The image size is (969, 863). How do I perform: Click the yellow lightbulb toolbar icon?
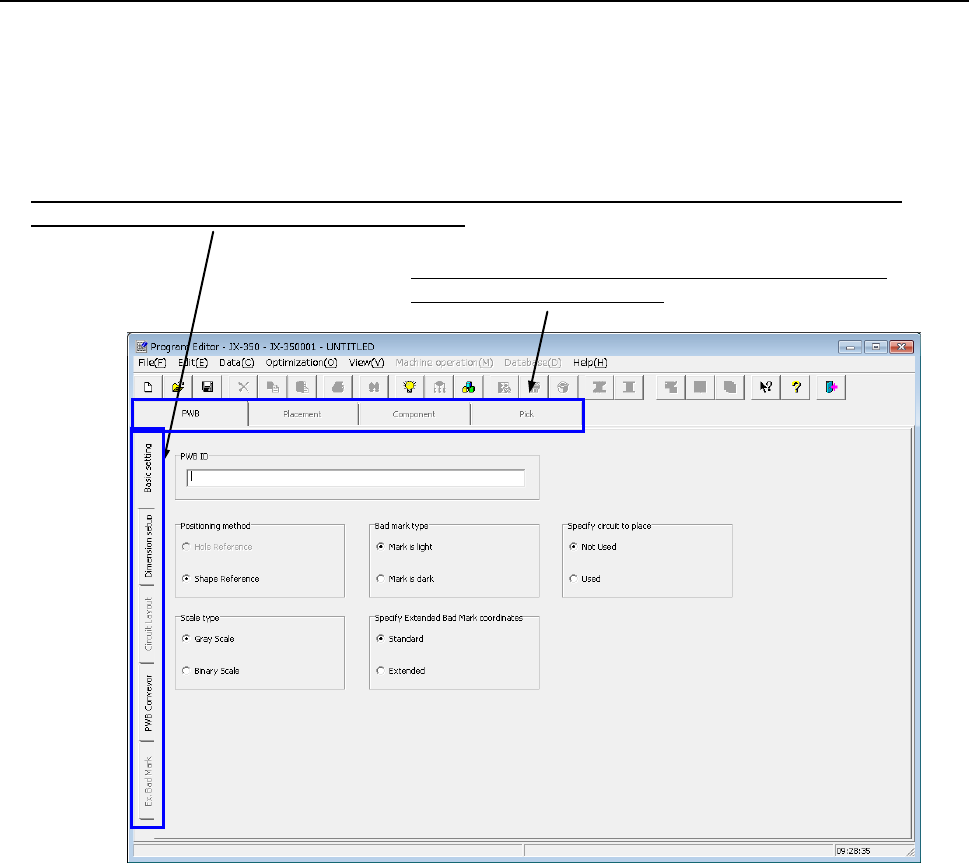pos(409,387)
